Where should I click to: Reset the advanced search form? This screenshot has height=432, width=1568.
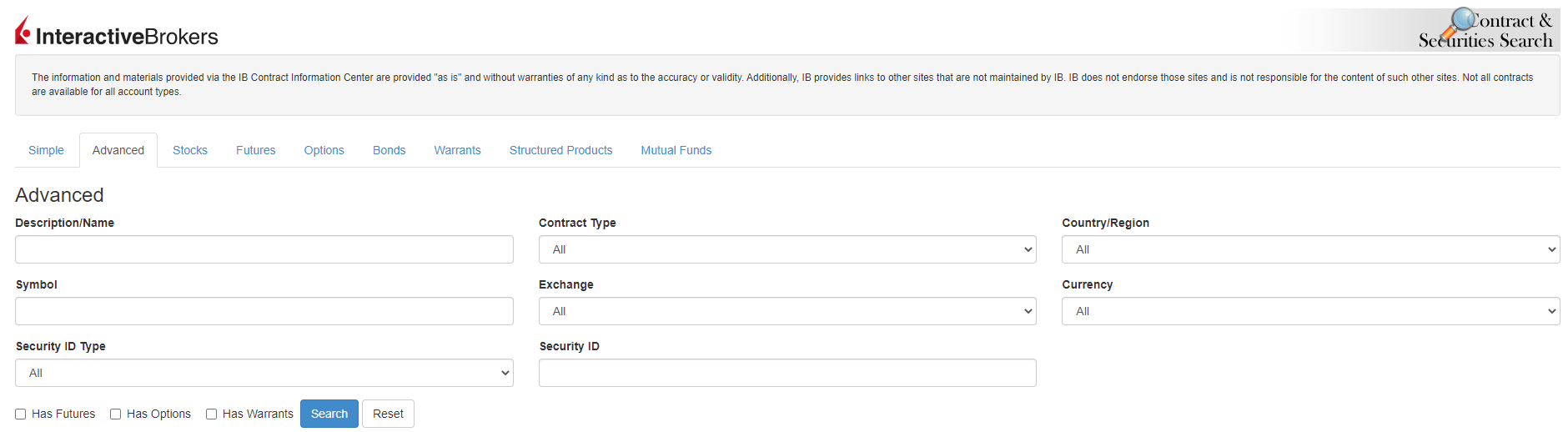click(388, 414)
